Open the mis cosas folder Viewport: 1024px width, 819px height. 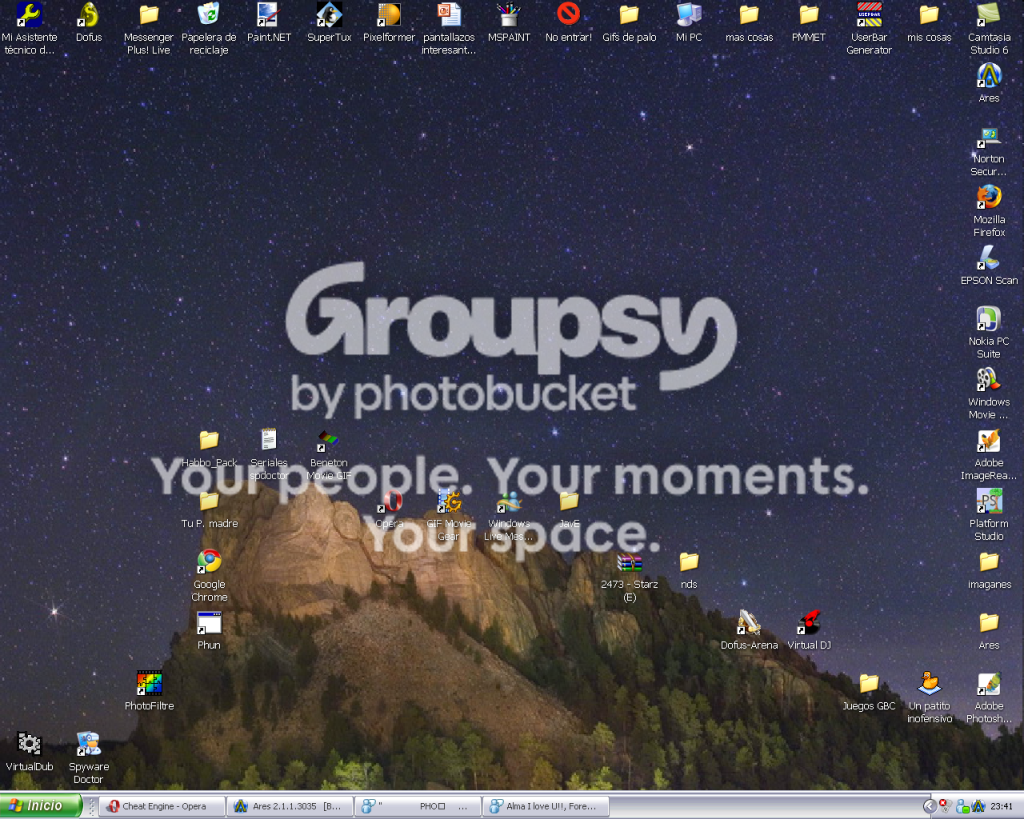929,23
